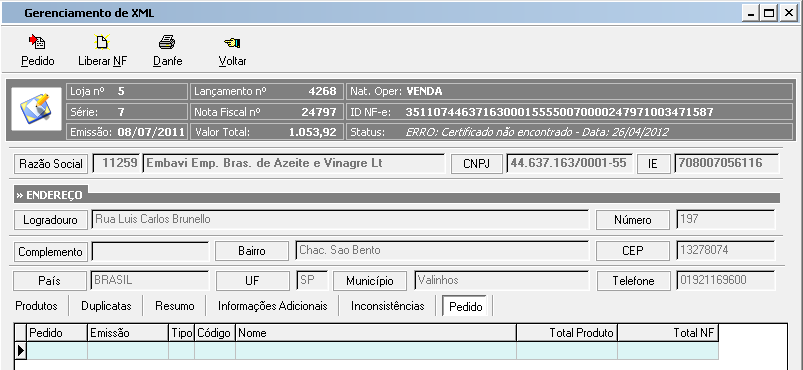Open Danfe printer icon

(167, 42)
